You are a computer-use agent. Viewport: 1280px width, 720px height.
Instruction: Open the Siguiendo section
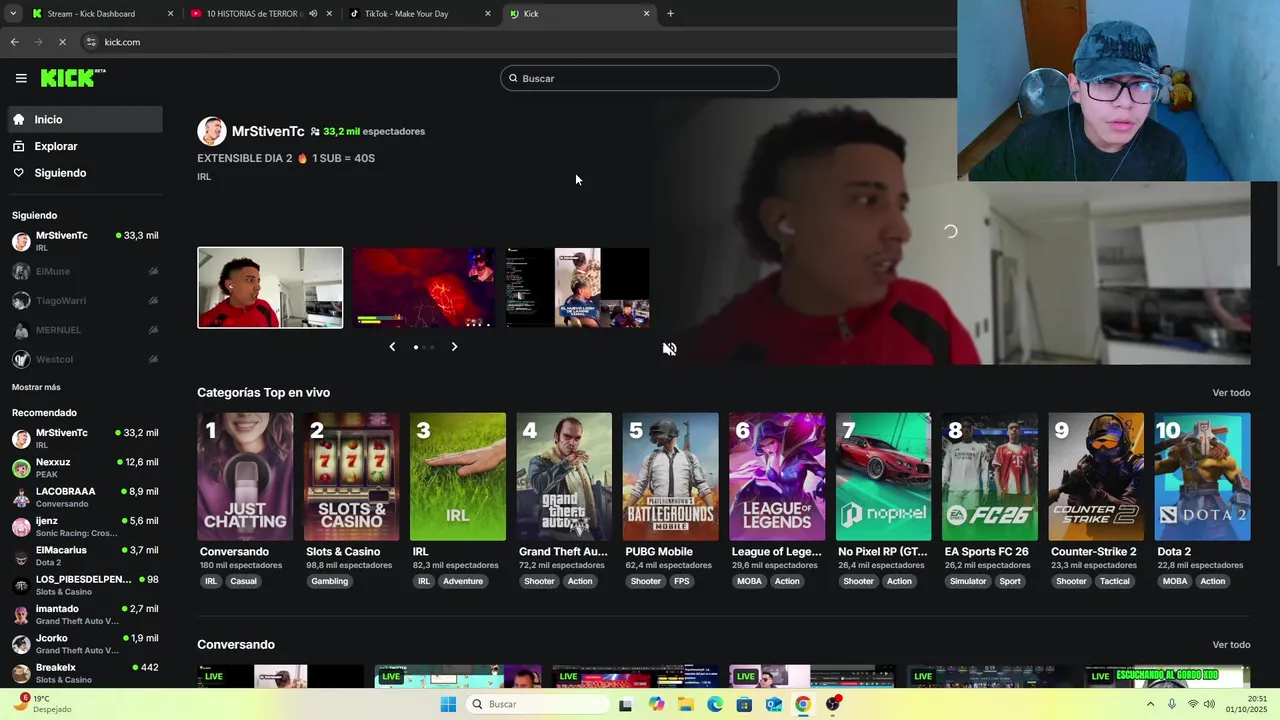click(x=84, y=173)
